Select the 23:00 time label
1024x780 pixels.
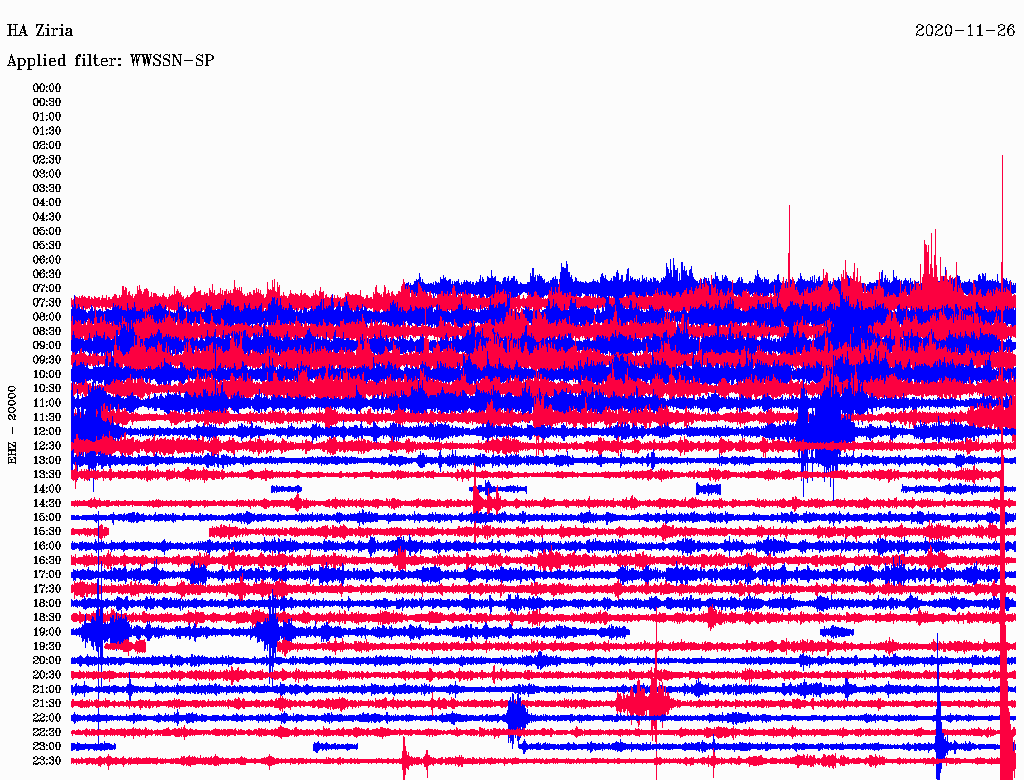click(x=47, y=747)
